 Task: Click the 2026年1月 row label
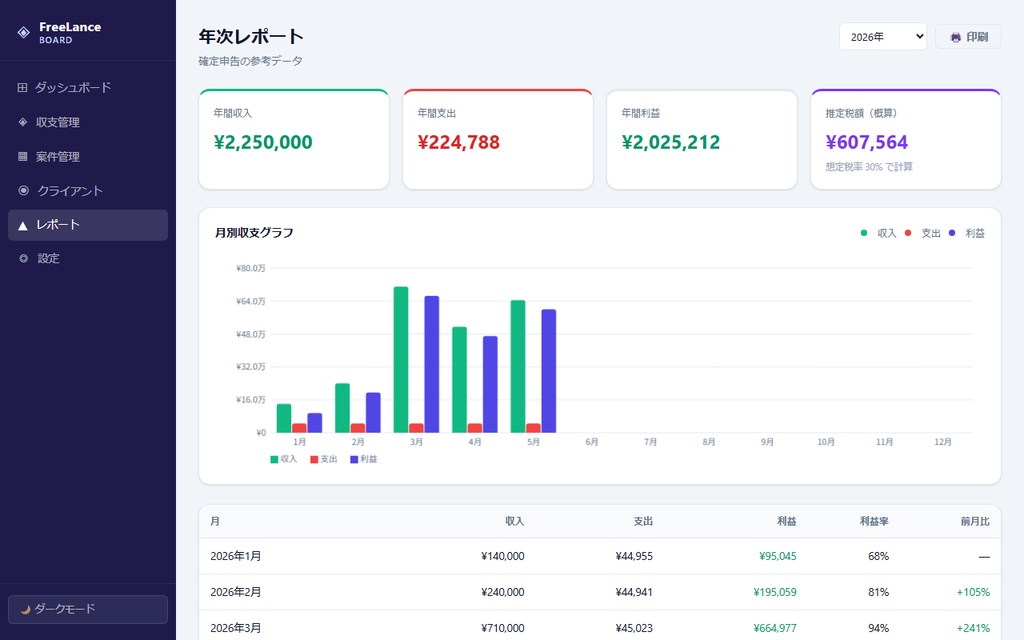[236, 556]
